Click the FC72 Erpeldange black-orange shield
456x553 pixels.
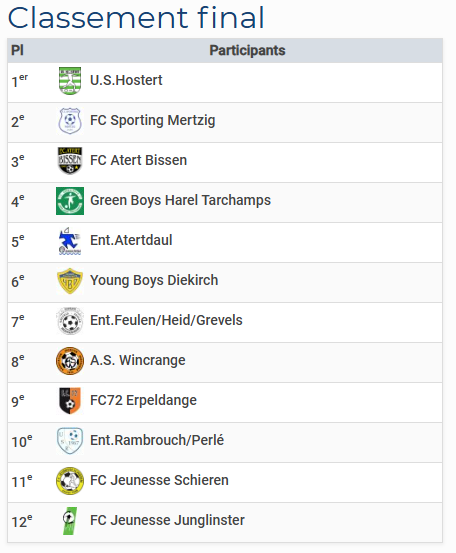point(70,401)
